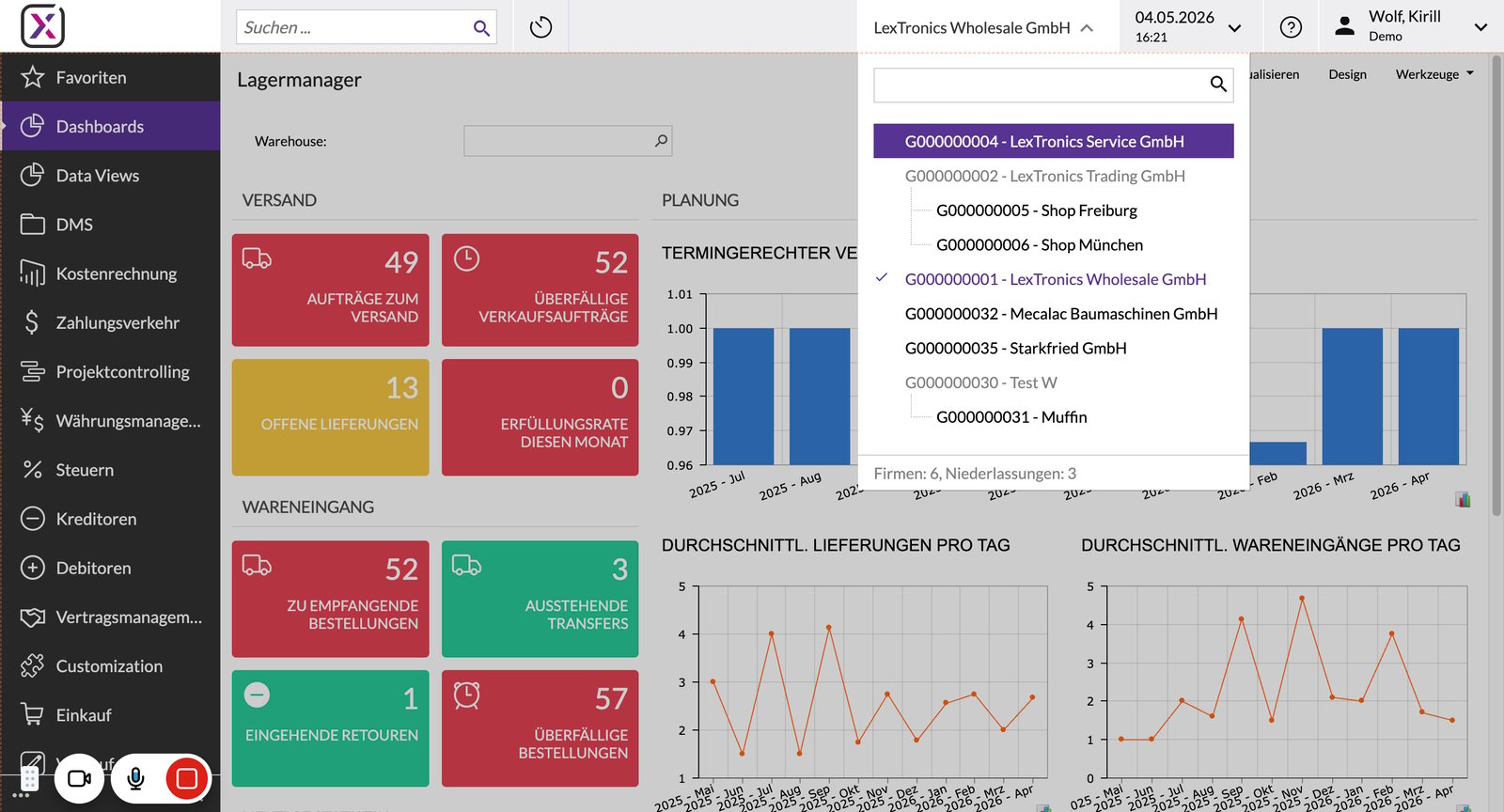1504x812 pixels.
Task: Open the Überfällige Bestellungen tile
Action: [540, 728]
